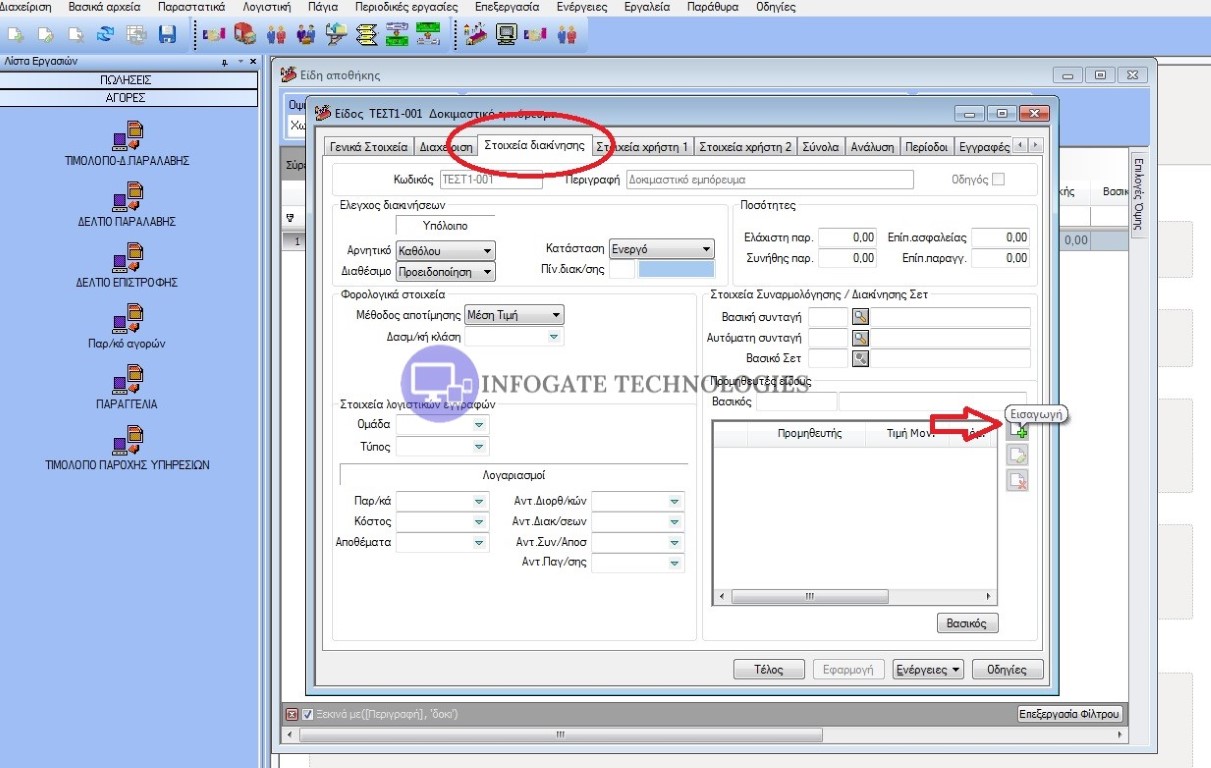Click the Επεξεργασία Φίλτρου button
The width and height of the screenshot is (1211, 768).
1069,715
